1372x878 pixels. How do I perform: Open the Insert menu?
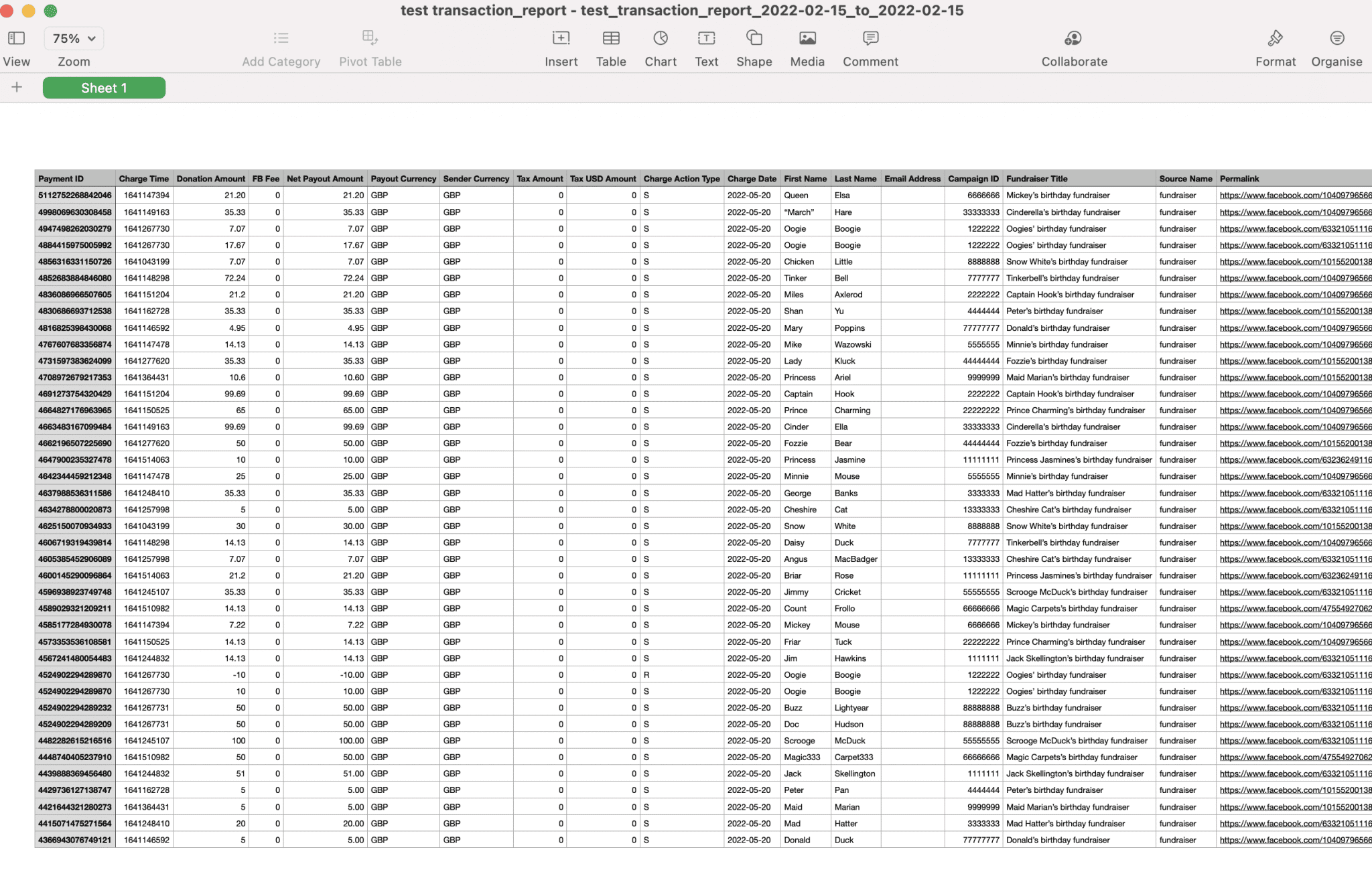pos(561,46)
